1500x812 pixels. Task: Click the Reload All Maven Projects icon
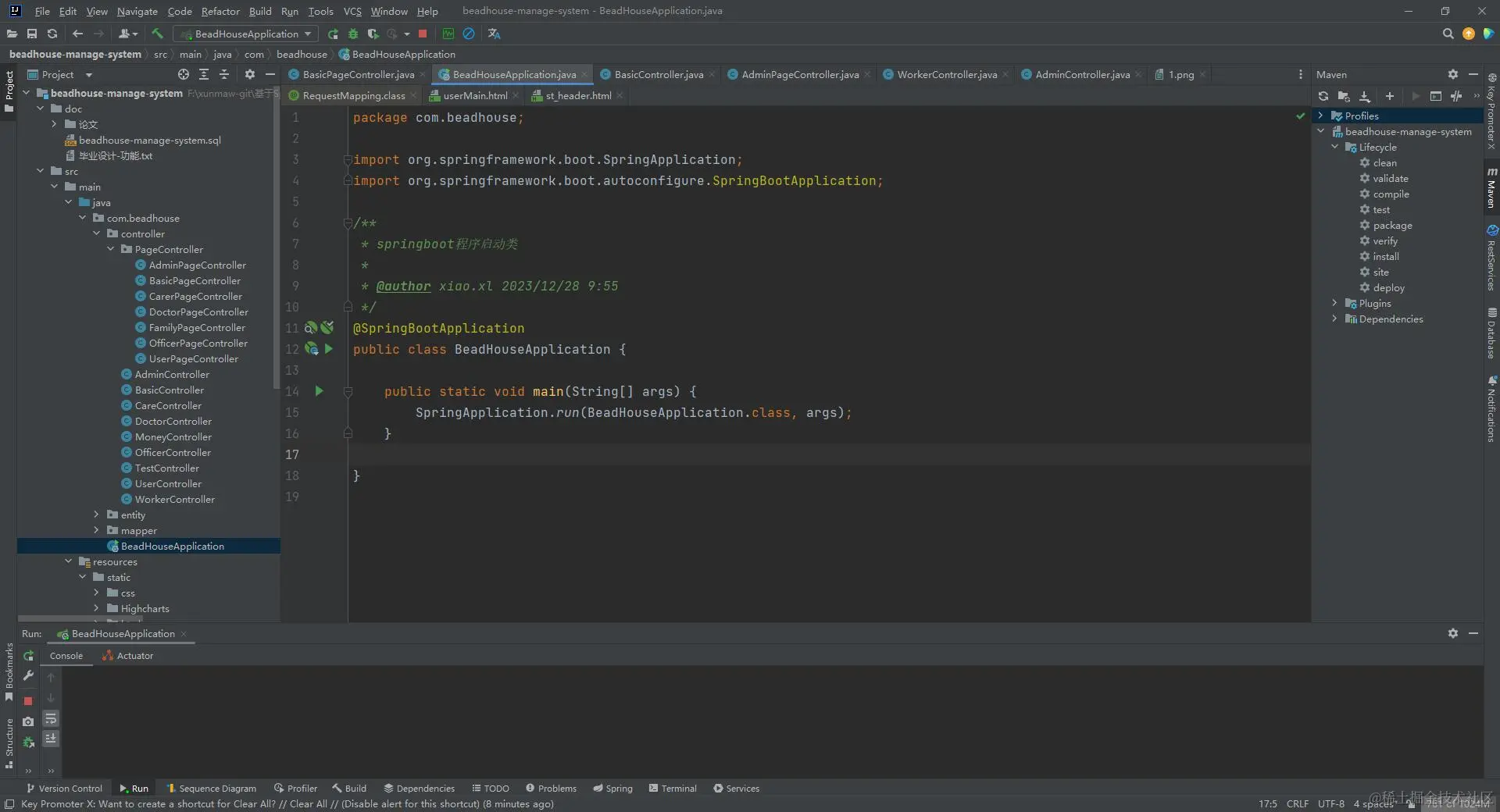tap(1323, 96)
